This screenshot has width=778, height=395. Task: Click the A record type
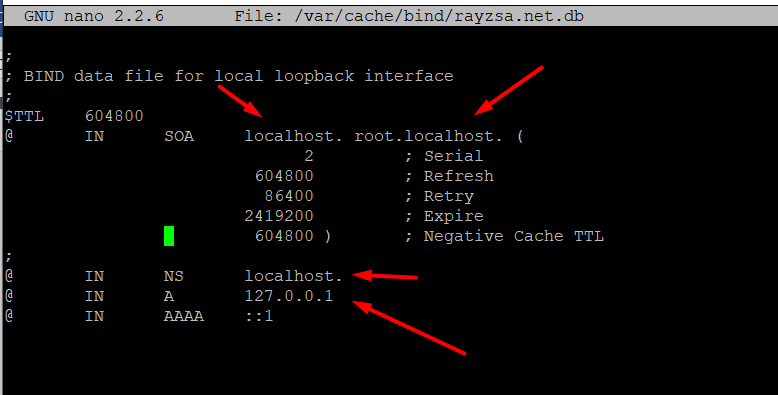pyautogui.click(x=169, y=296)
